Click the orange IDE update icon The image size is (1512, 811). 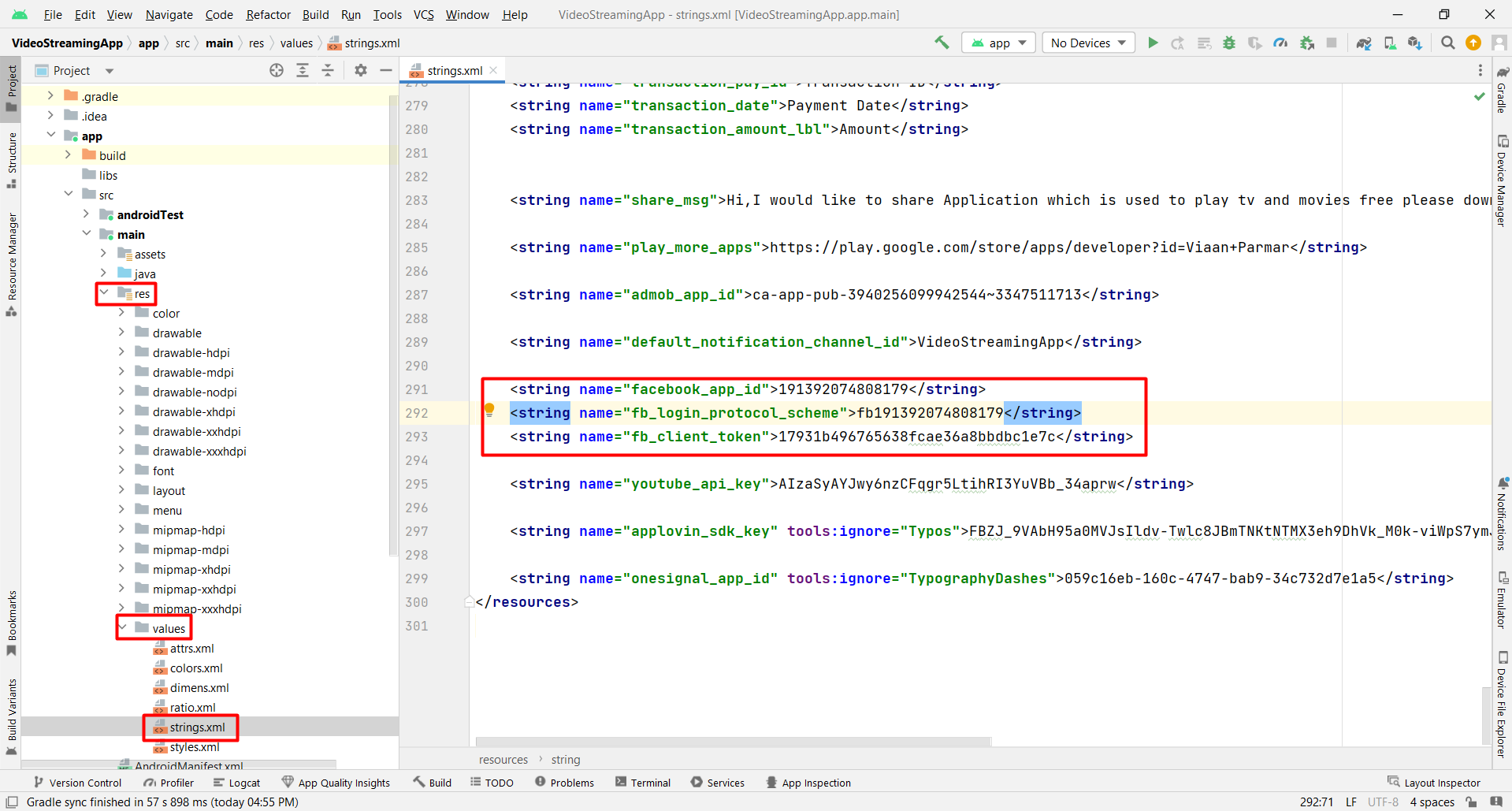pyautogui.click(x=1473, y=43)
